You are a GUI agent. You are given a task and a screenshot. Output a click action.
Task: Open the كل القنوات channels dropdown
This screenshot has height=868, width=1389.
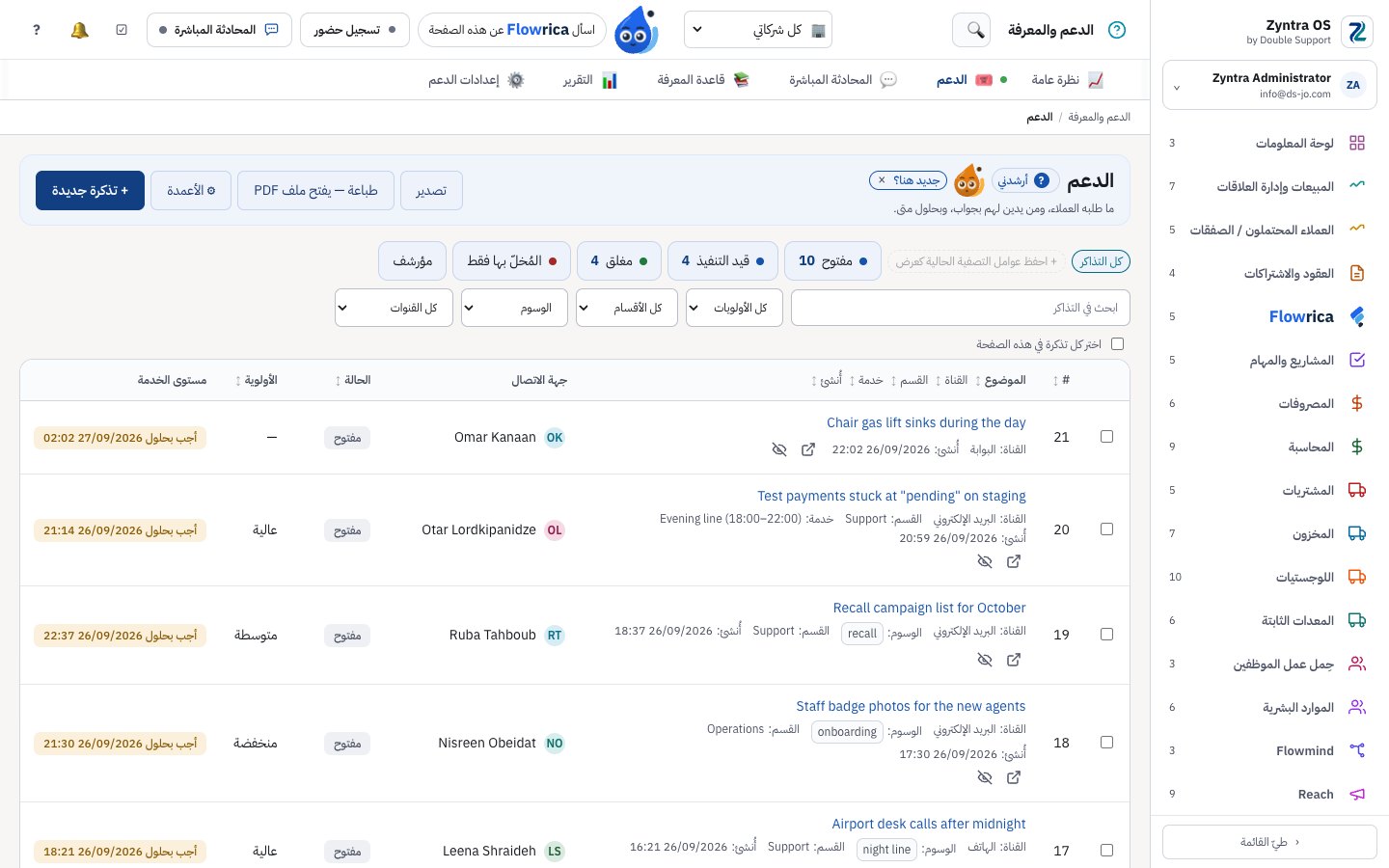tap(394, 308)
